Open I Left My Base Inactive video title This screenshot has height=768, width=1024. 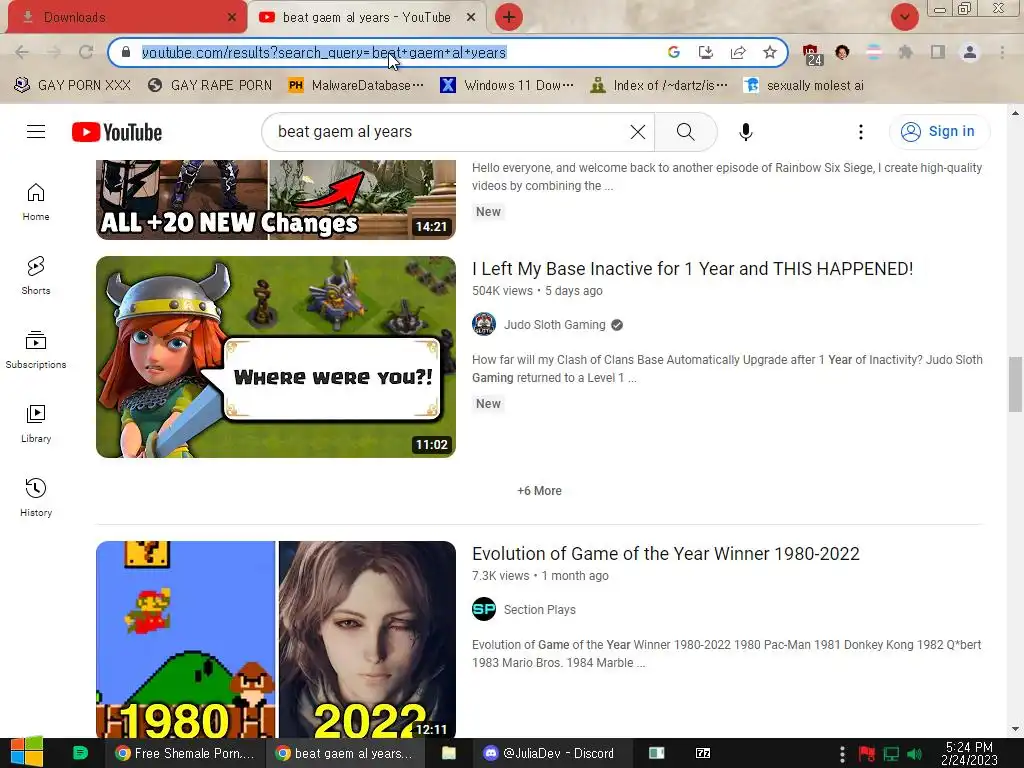(x=692, y=269)
